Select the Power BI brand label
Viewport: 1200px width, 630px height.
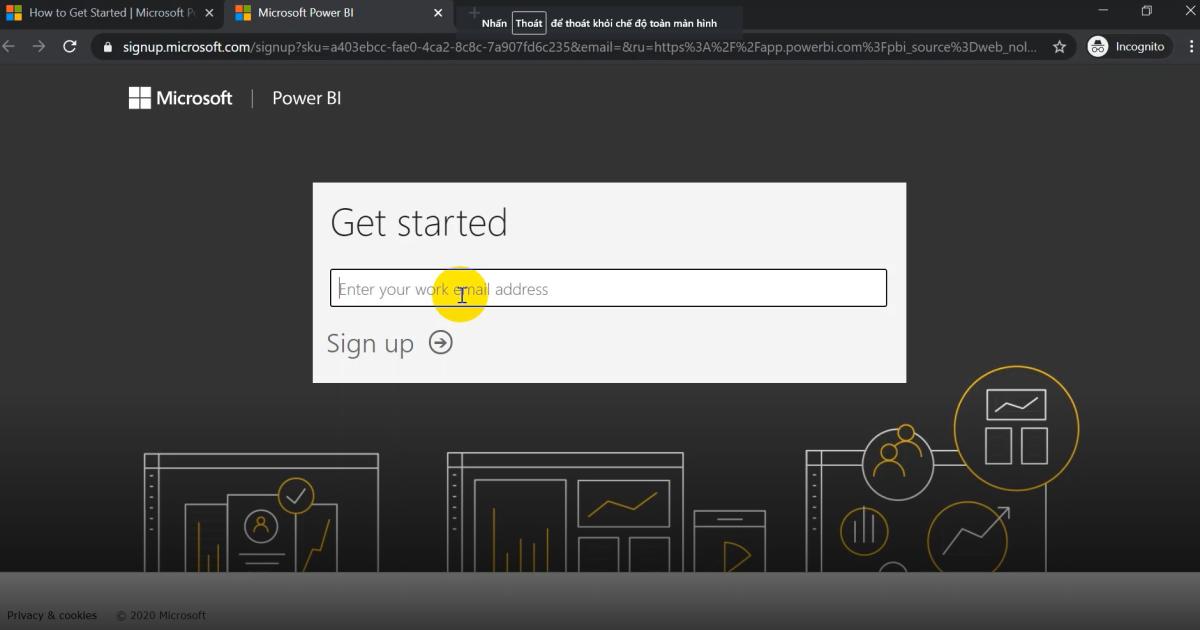305,97
